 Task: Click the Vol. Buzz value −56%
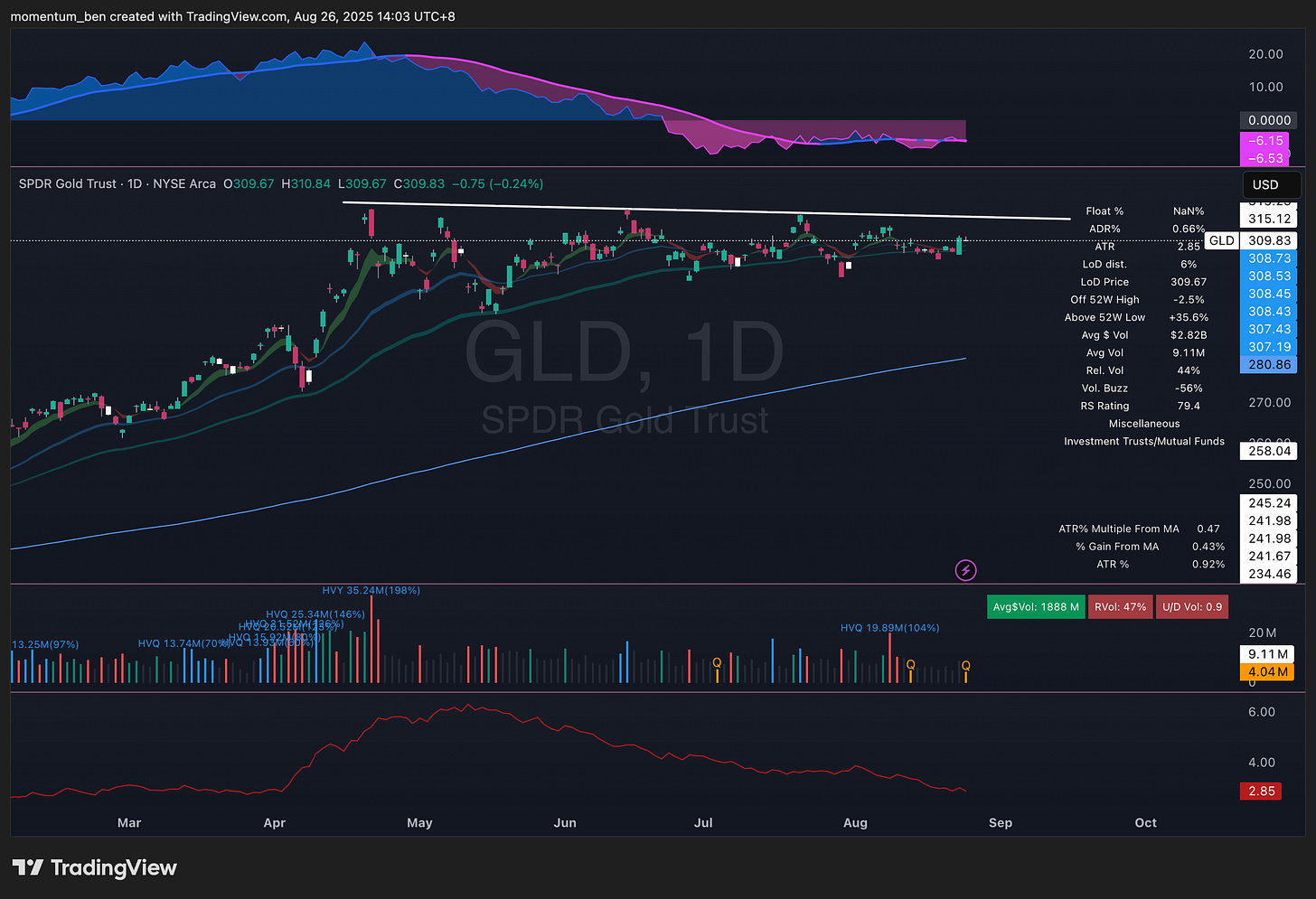[1189, 389]
